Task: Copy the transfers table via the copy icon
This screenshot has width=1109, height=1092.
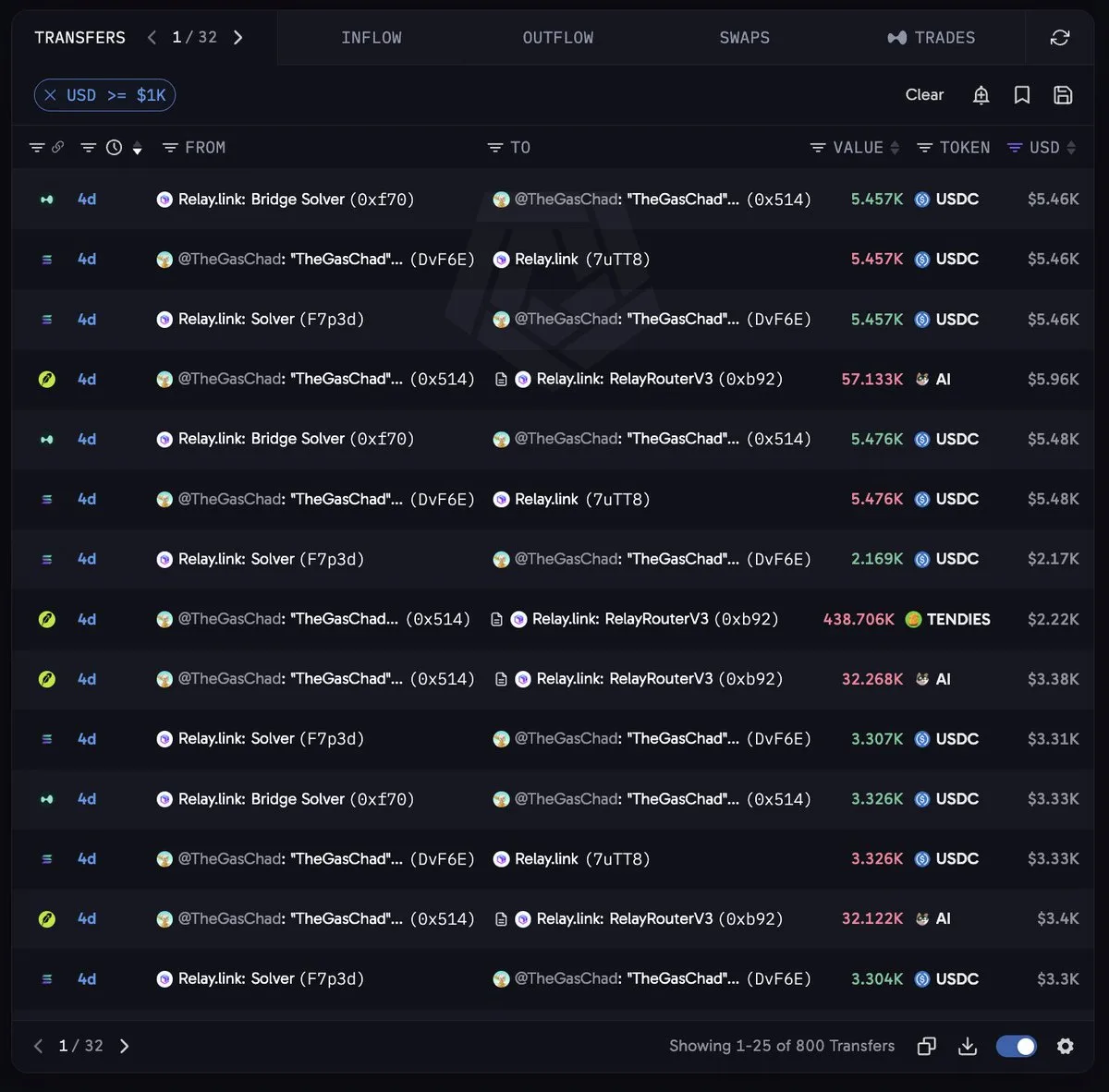Action: [x=926, y=1046]
